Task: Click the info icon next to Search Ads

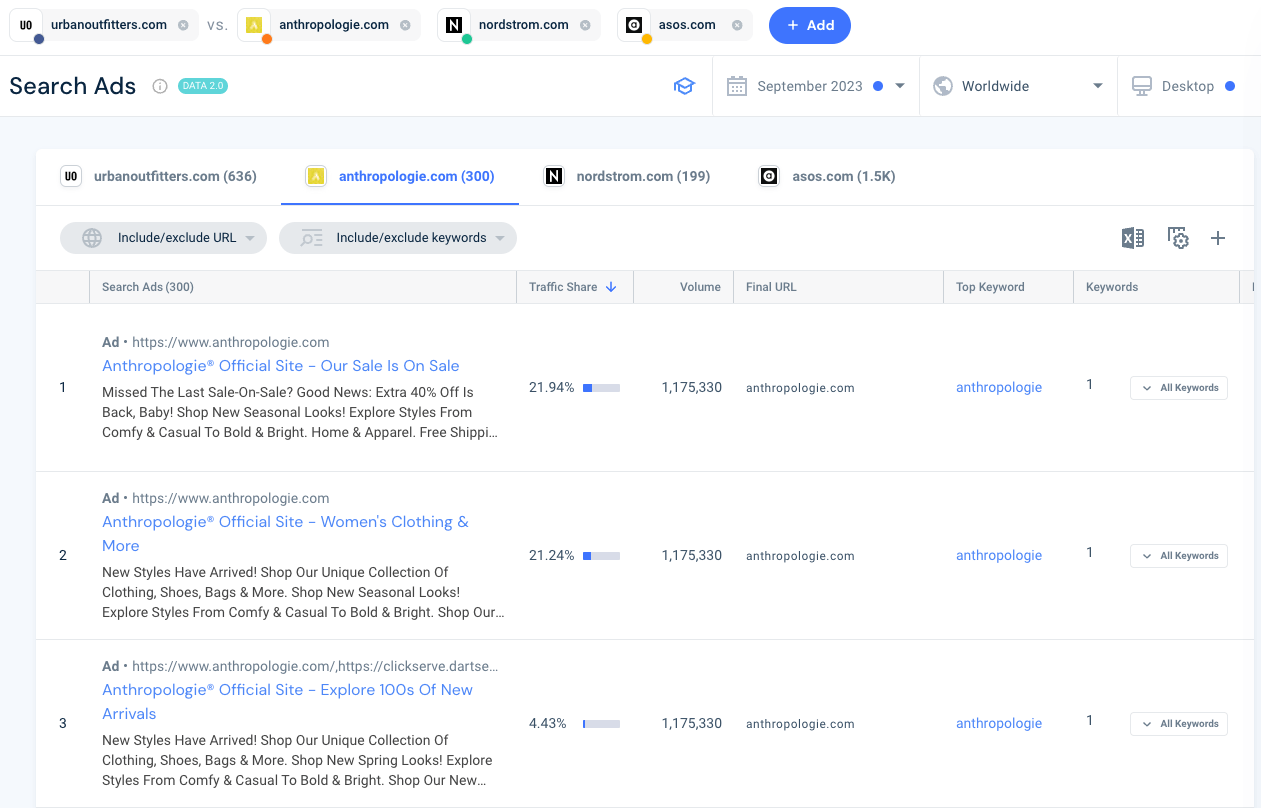Action: click(x=159, y=86)
